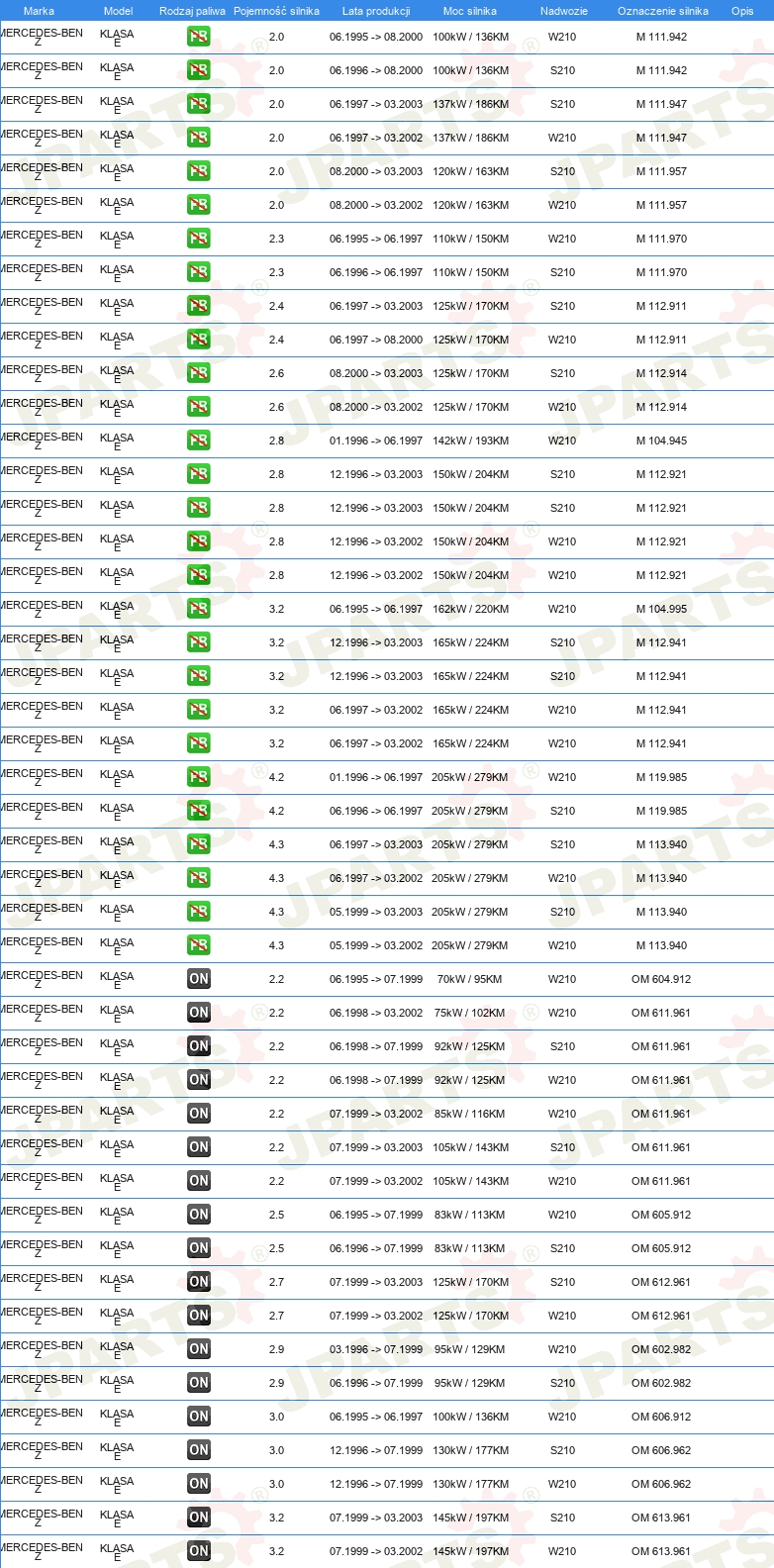Click the Moc silnika column header
Image resolution: width=774 pixels, height=1568 pixels.
(x=470, y=11)
